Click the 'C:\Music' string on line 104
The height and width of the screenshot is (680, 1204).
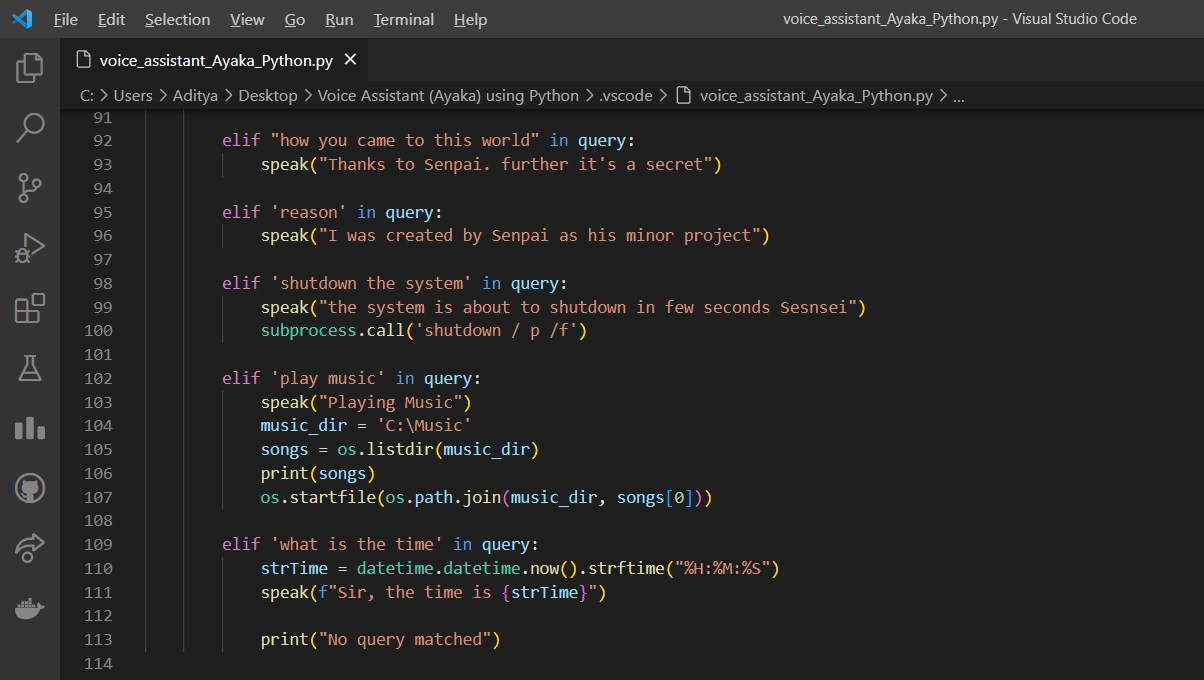pyautogui.click(x=424, y=426)
